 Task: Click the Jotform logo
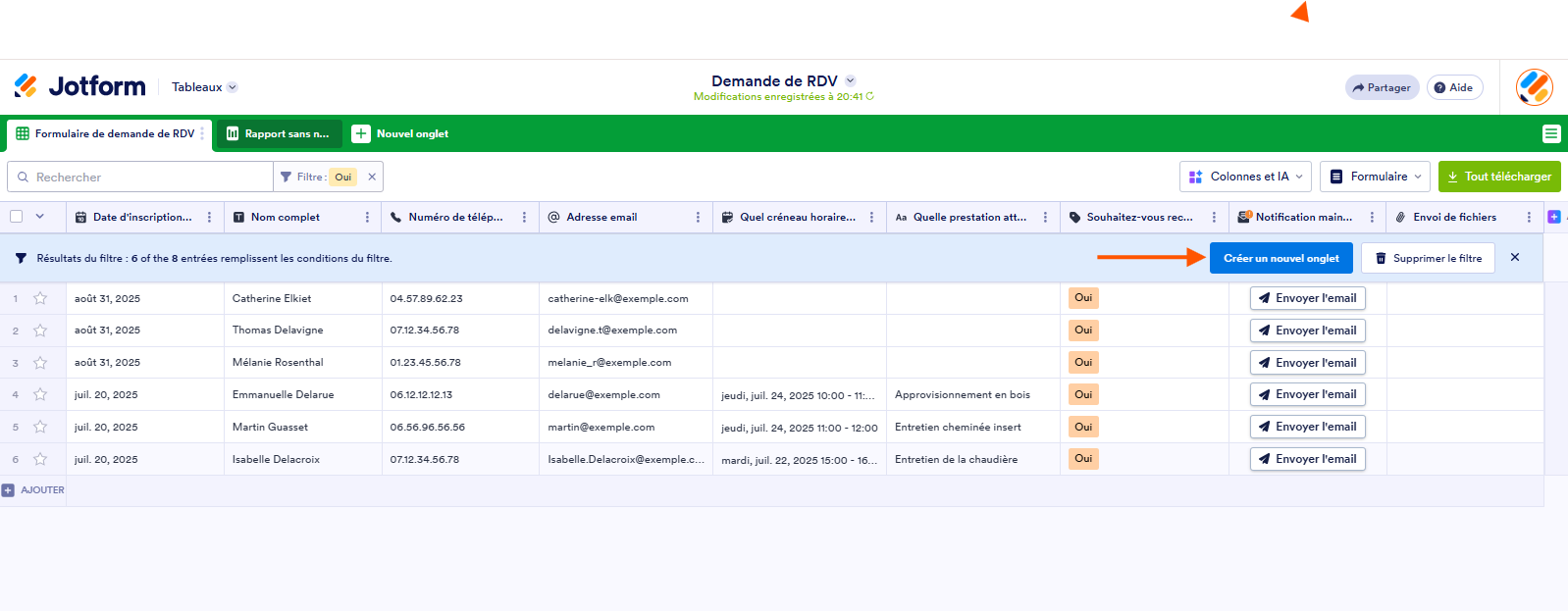click(79, 86)
